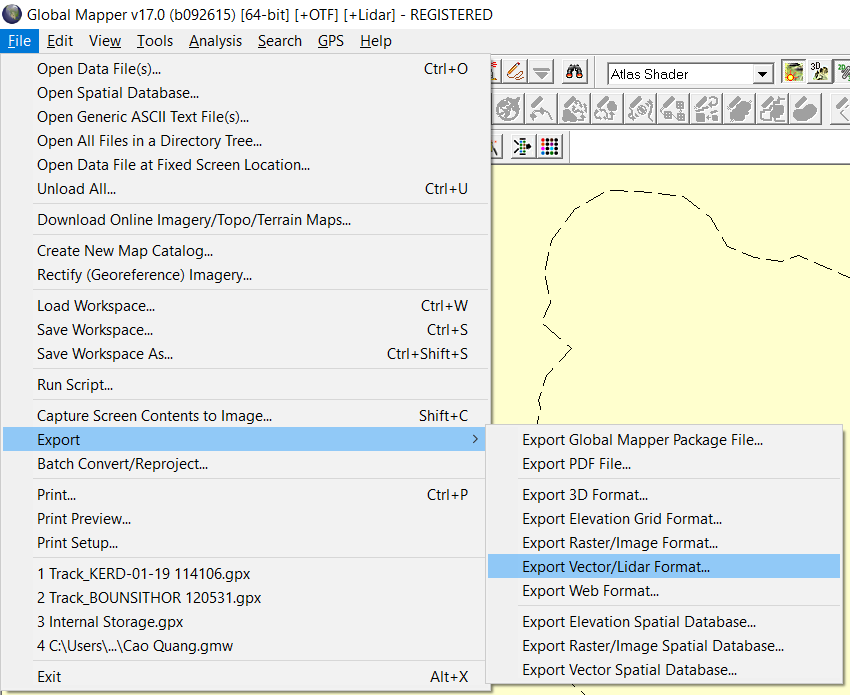Image resolution: width=850 pixels, height=695 pixels.
Task: Choose Save Workspace As...
Action: click(246, 353)
